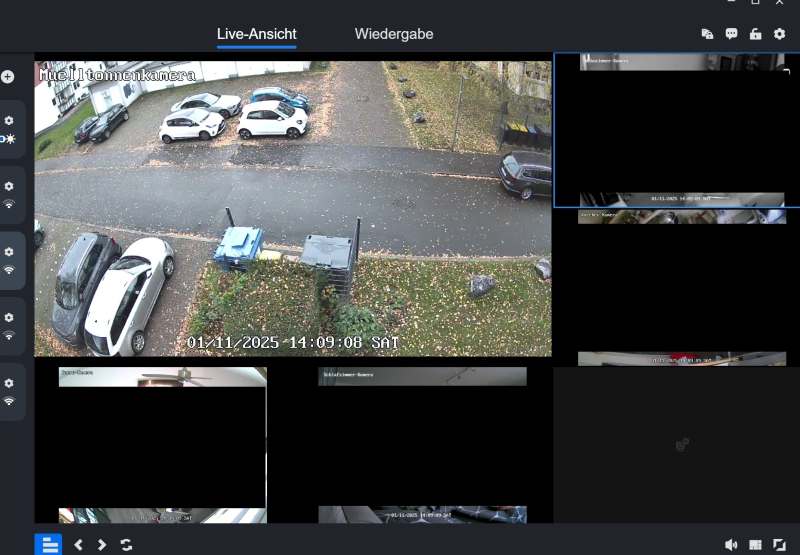This screenshot has height=555, width=800.
Task: Open application settings gear at top right
Action: click(x=780, y=34)
